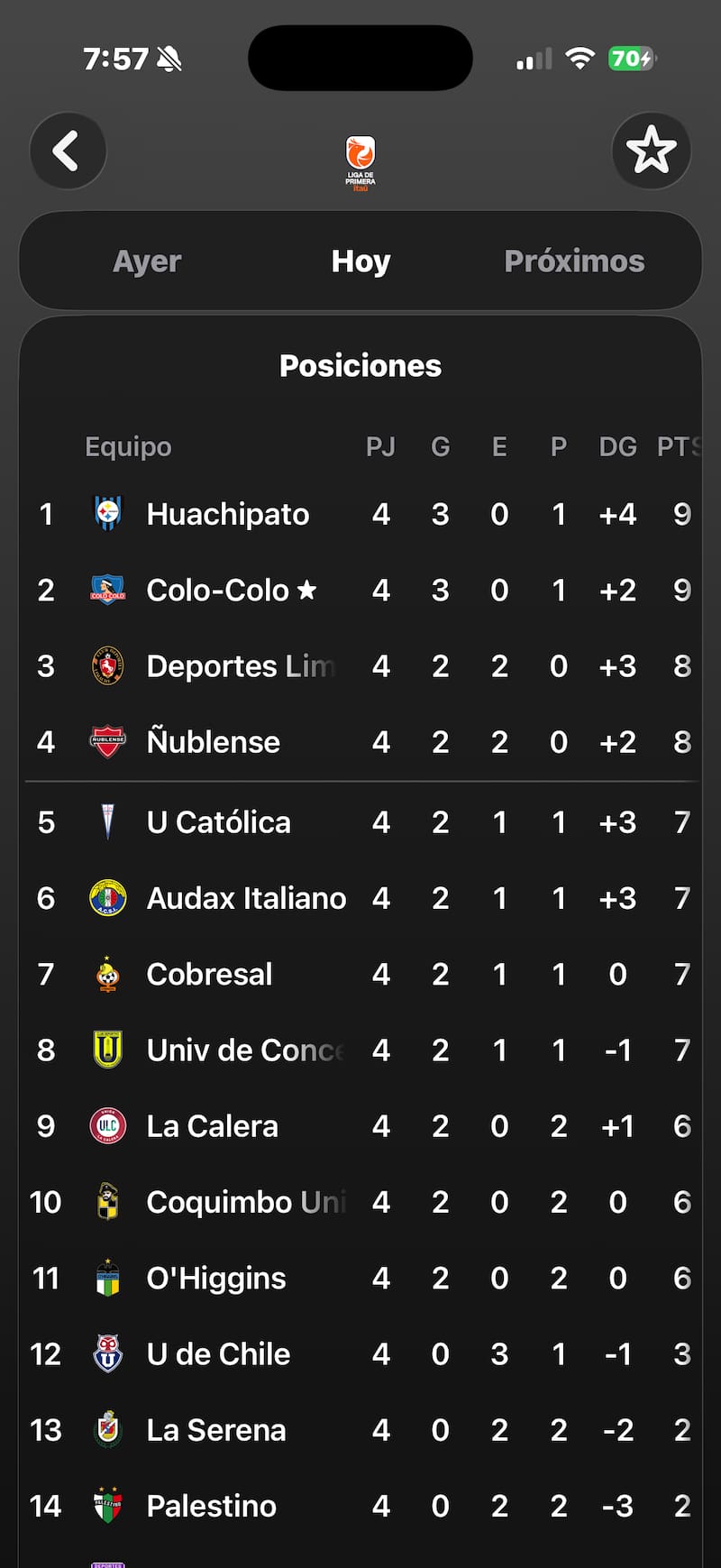Viewport: 721px width, 1568px height.
Task: Toggle the favorite star button
Action: [651, 151]
